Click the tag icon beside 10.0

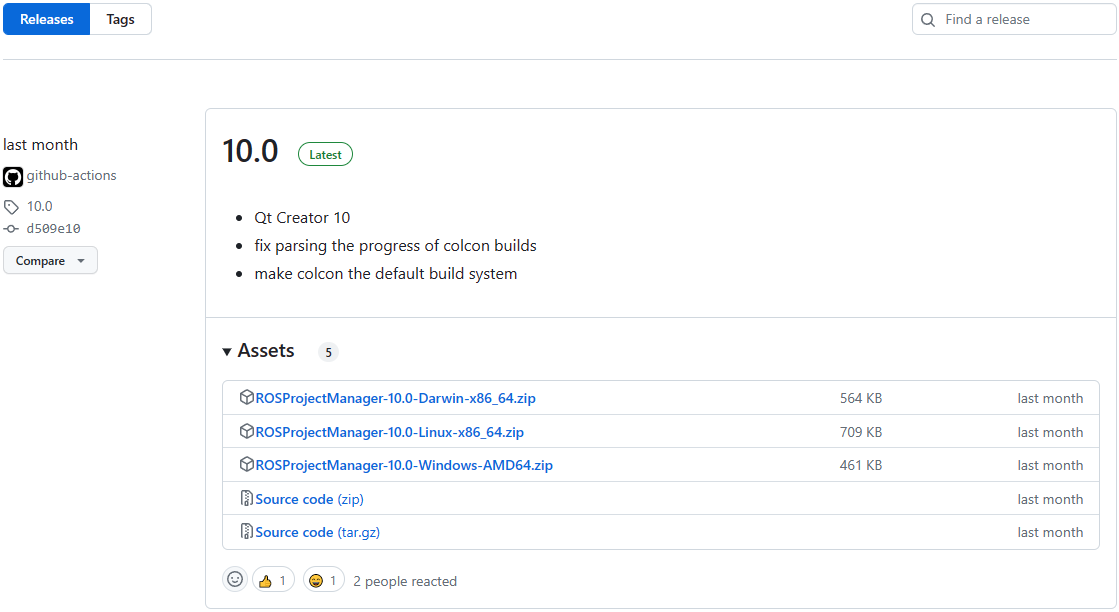(x=11, y=207)
